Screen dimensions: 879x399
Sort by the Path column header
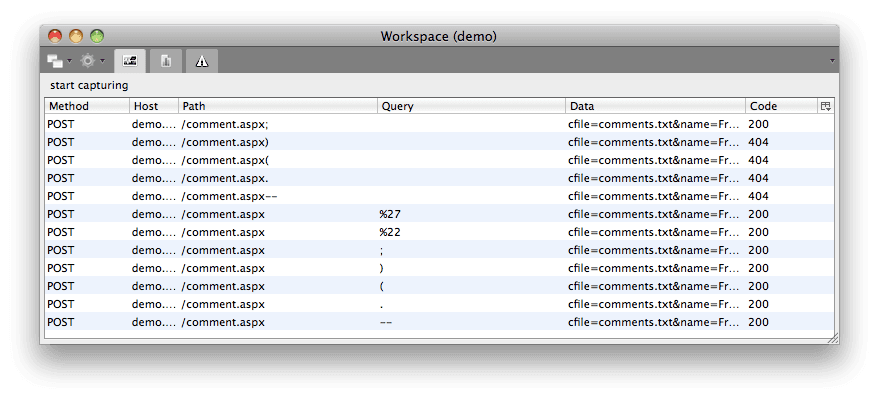point(278,106)
